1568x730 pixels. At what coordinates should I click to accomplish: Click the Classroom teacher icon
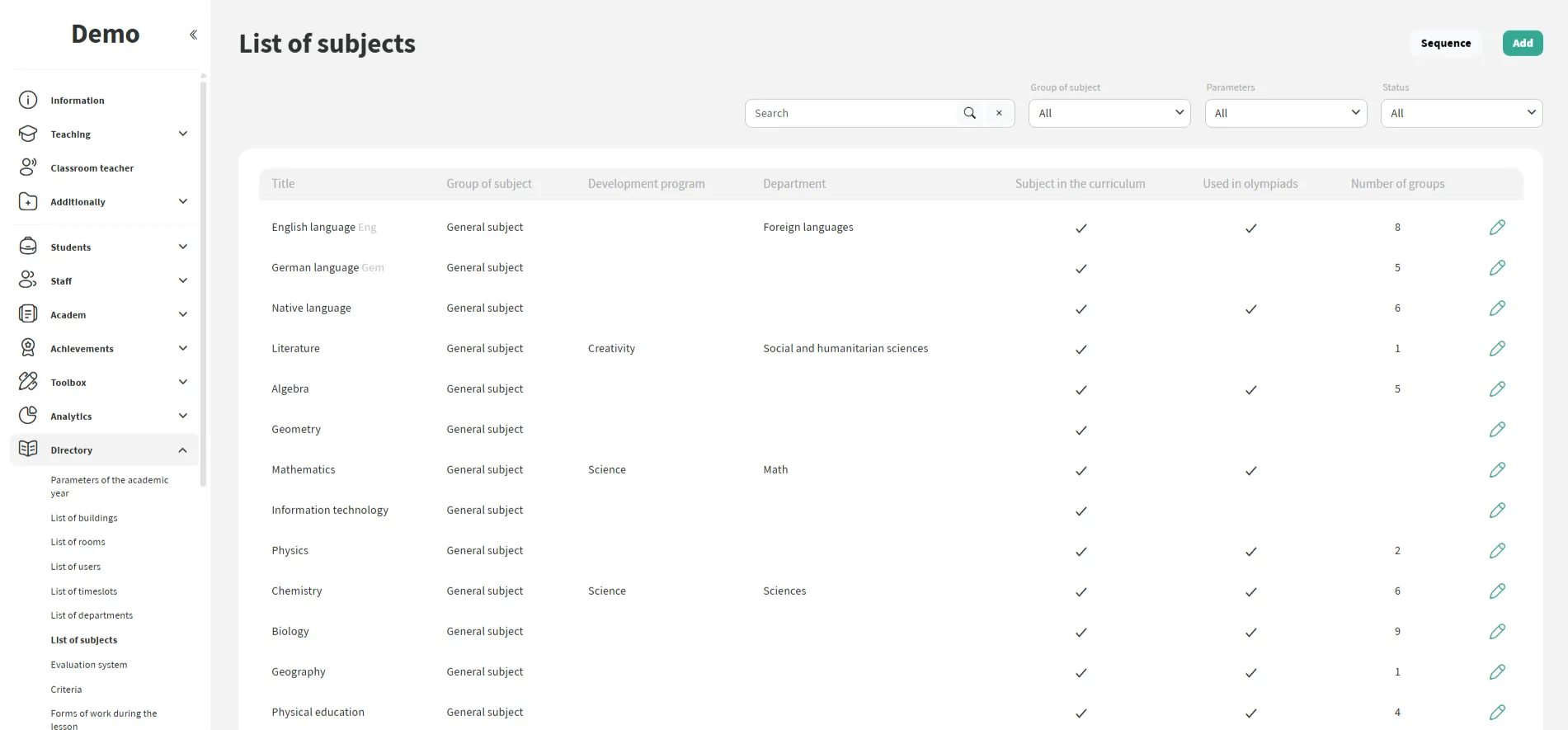28,168
